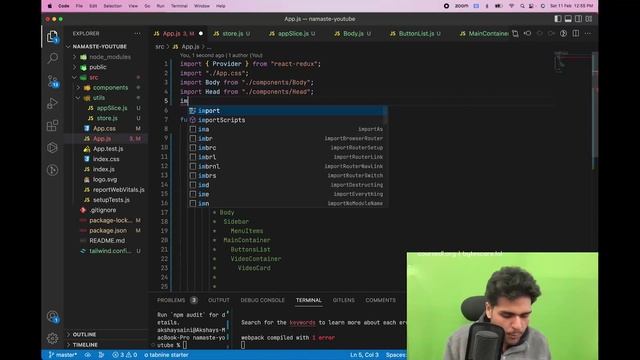
Task: Choose the imd importDestructuring snippet
Action: 287,185
